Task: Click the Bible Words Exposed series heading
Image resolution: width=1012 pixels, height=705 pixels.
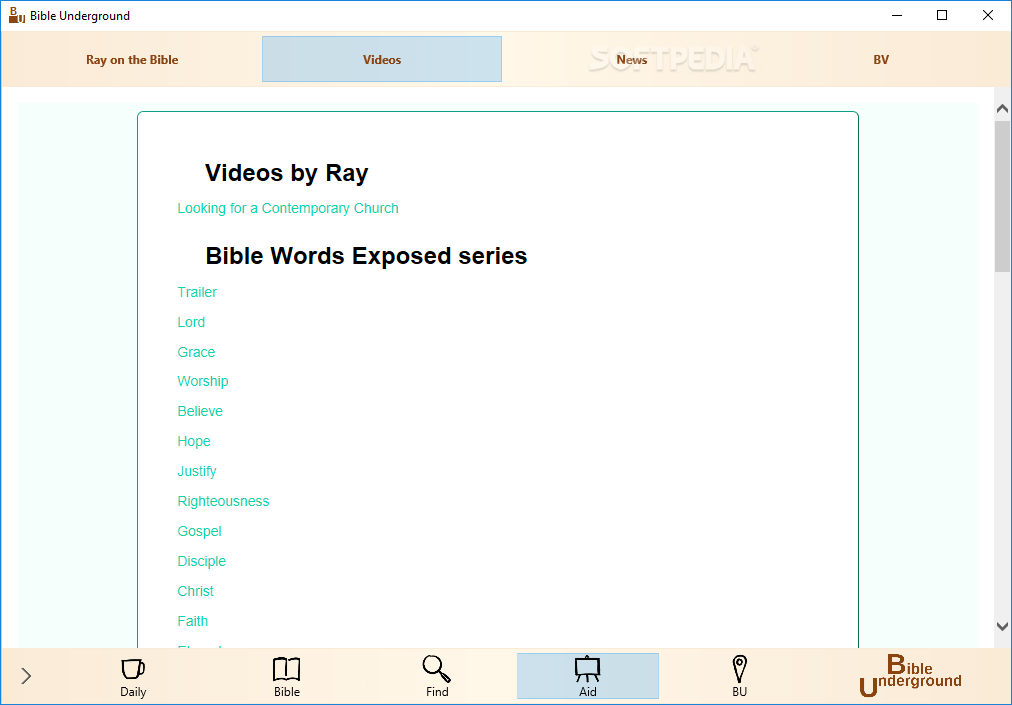Action: (366, 256)
